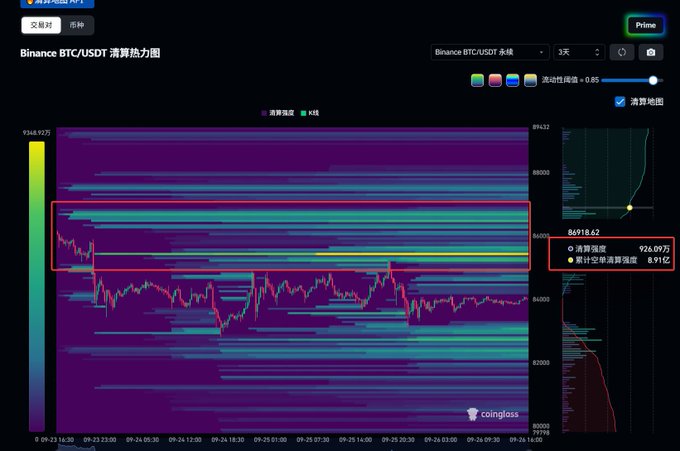Toggle the K线 legend item
The image size is (680, 451).
[x=310, y=113]
